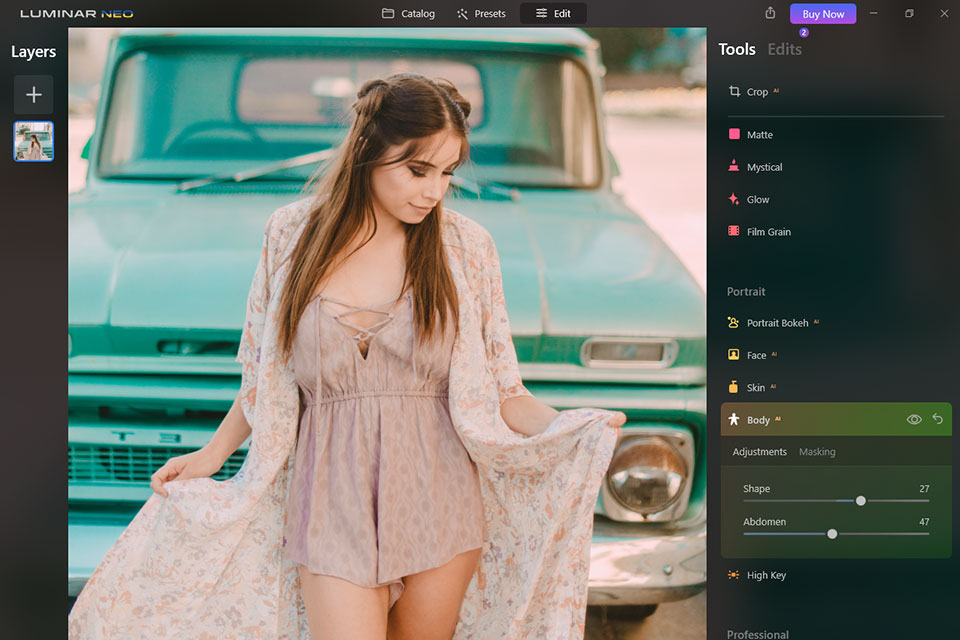Viewport: 960px width, 640px height.
Task: Click the share/export icon
Action: [770, 13]
